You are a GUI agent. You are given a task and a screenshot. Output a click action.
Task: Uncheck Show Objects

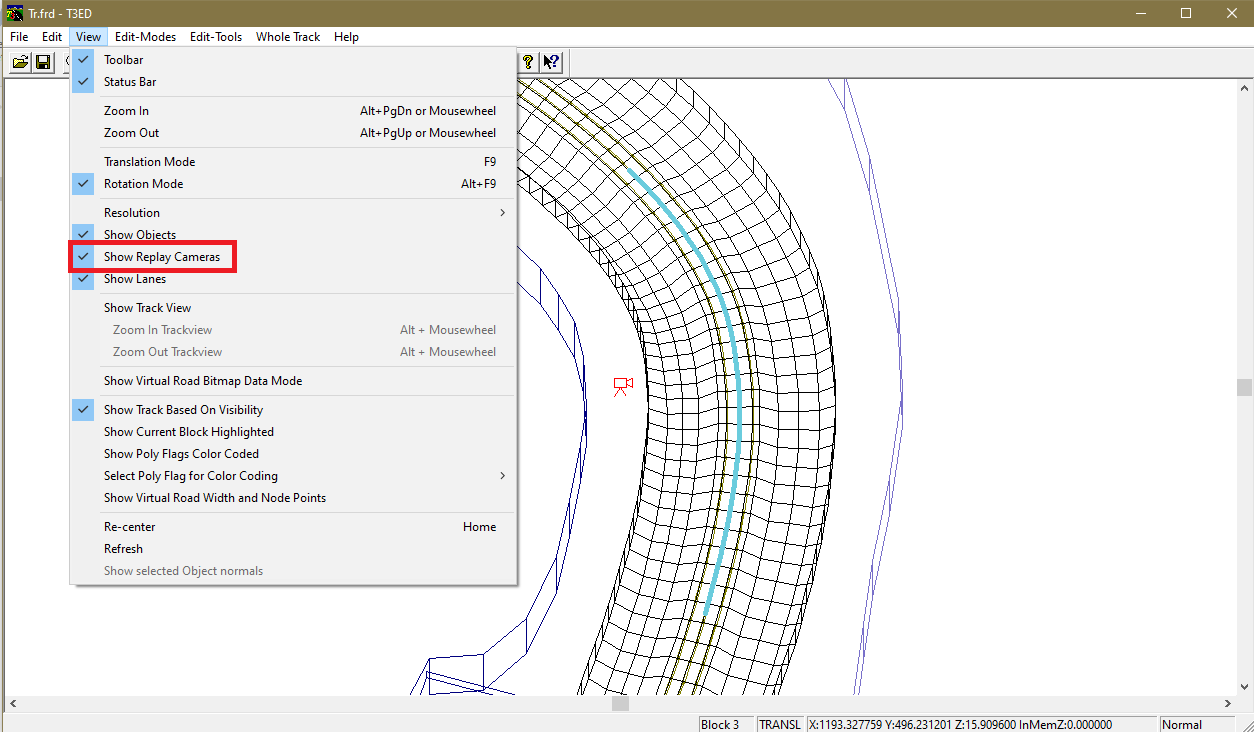293,235
